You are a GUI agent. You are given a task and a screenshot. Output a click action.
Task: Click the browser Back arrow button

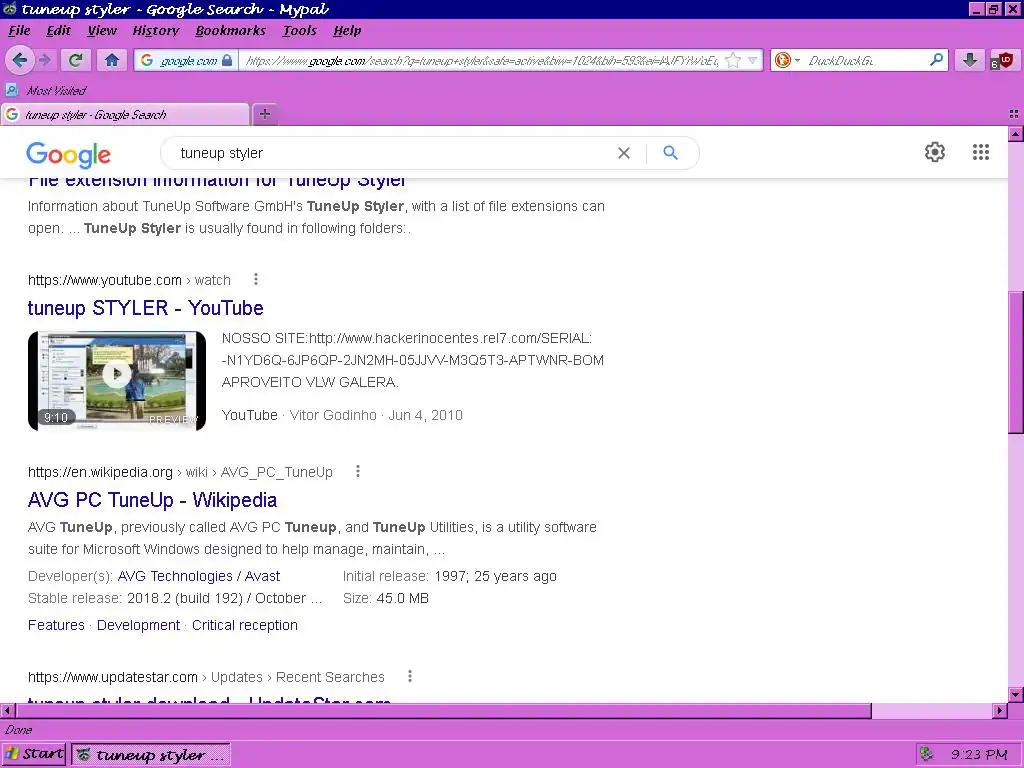(x=20, y=60)
